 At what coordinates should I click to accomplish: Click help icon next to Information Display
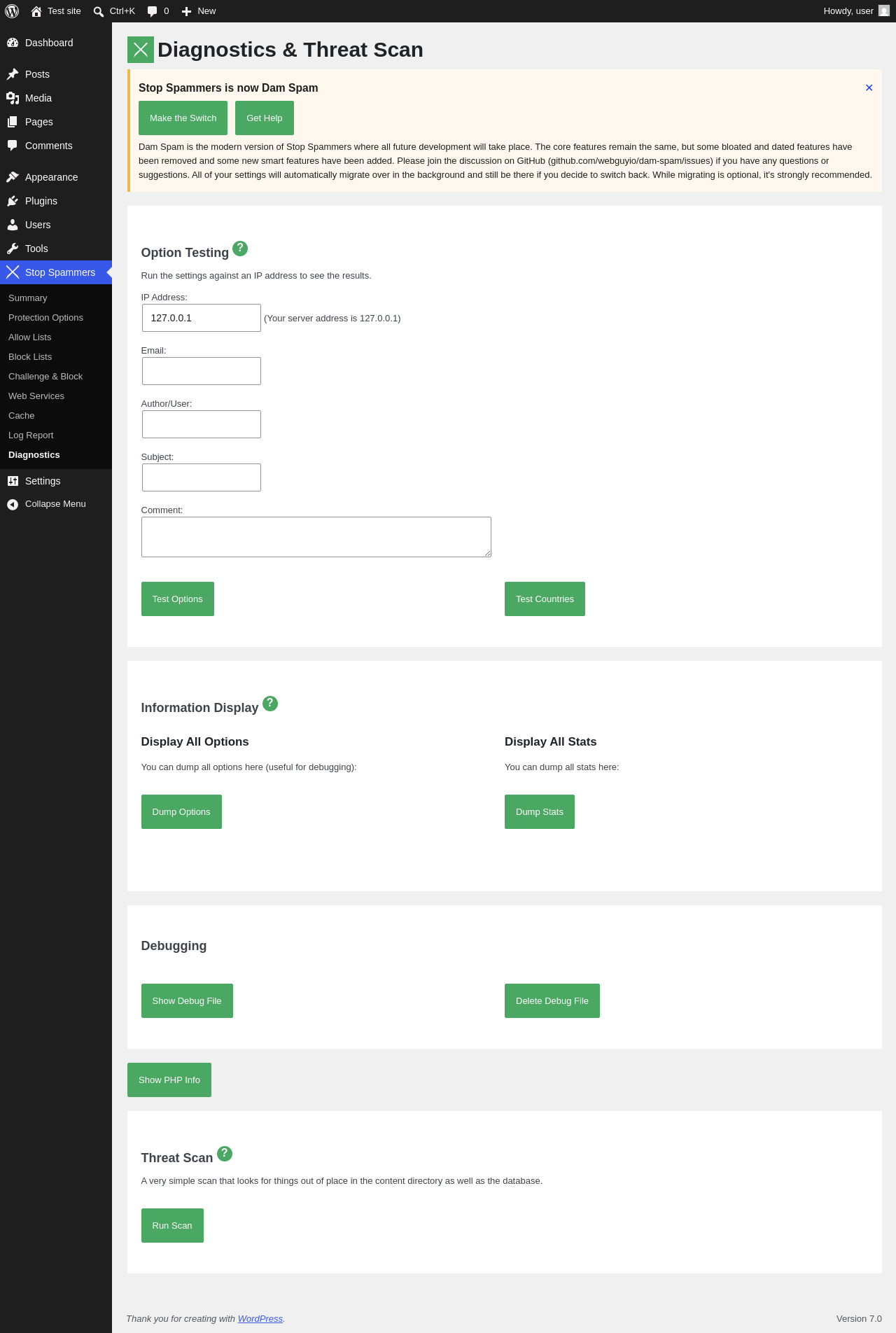coord(270,703)
